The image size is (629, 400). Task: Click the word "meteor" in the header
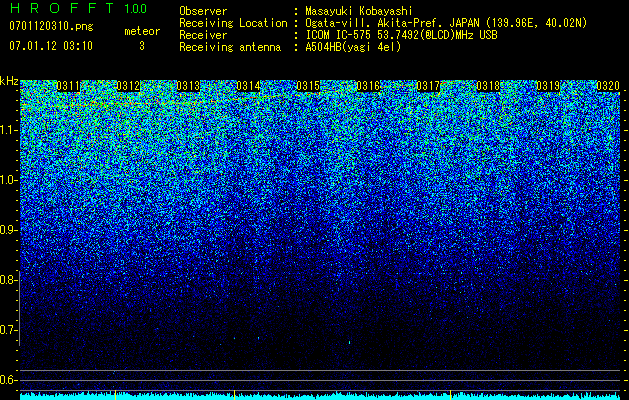point(142,31)
